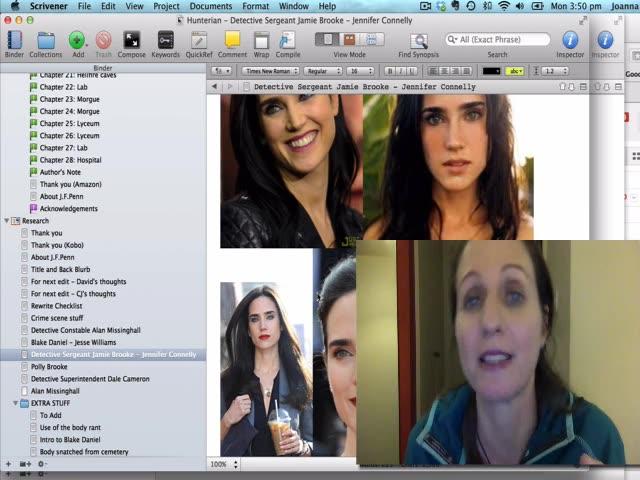Viewport: 640px width, 480px height.
Task: Center align text
Action: 444,71
